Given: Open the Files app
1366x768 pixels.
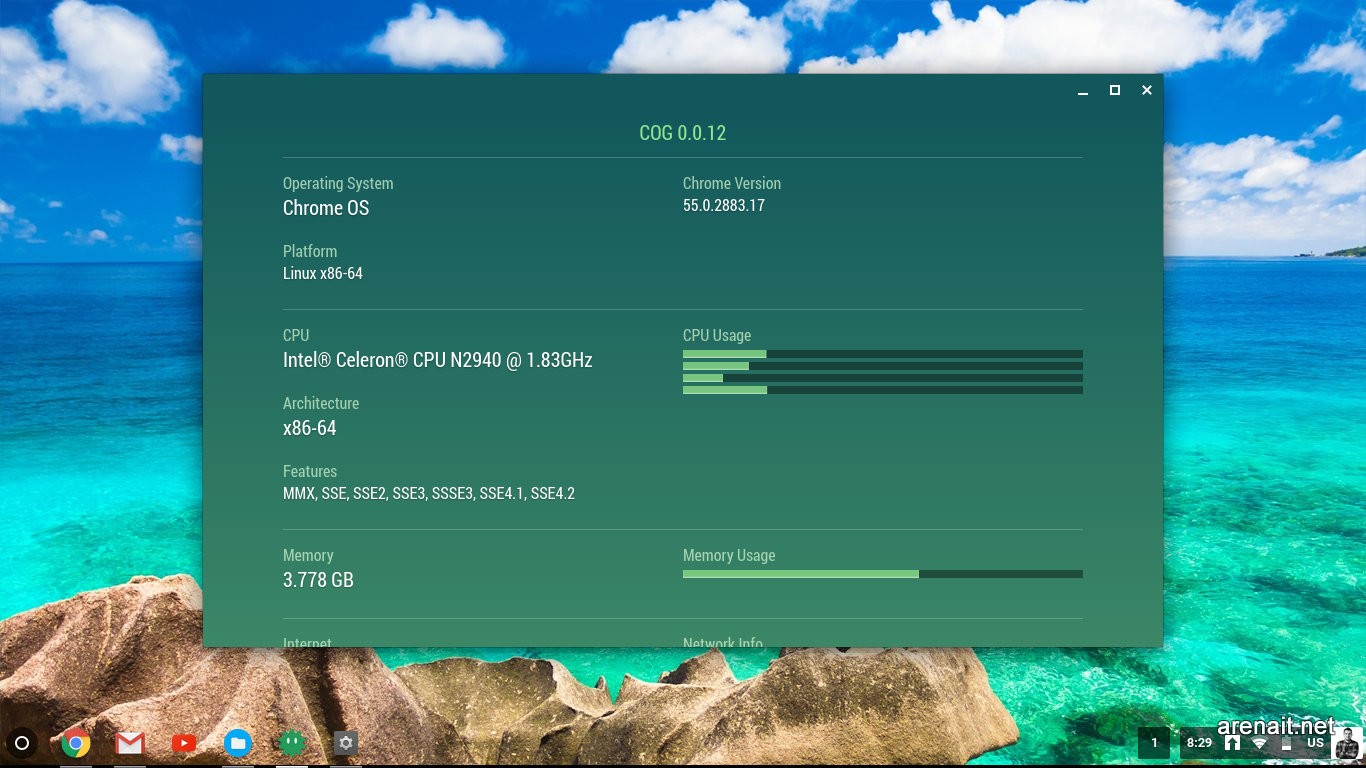Looking at the screenshot, I should tap(238, 743).
